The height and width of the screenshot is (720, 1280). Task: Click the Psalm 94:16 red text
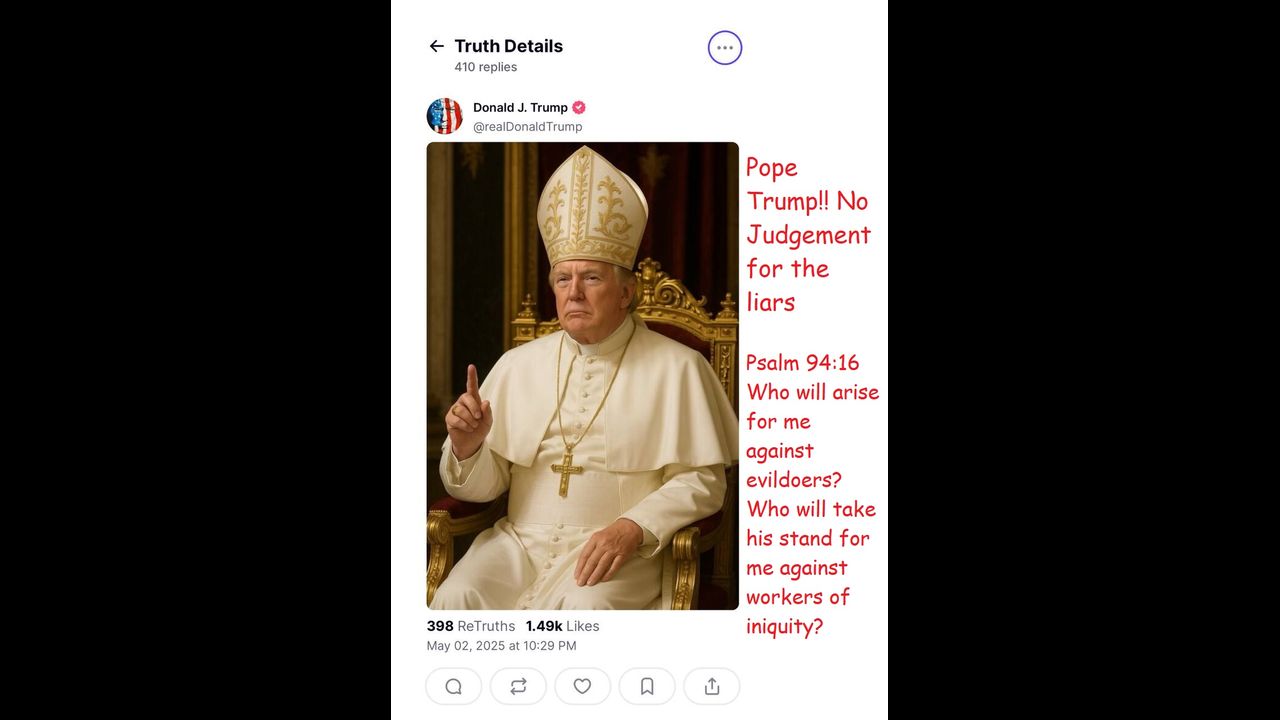[802, 362]
